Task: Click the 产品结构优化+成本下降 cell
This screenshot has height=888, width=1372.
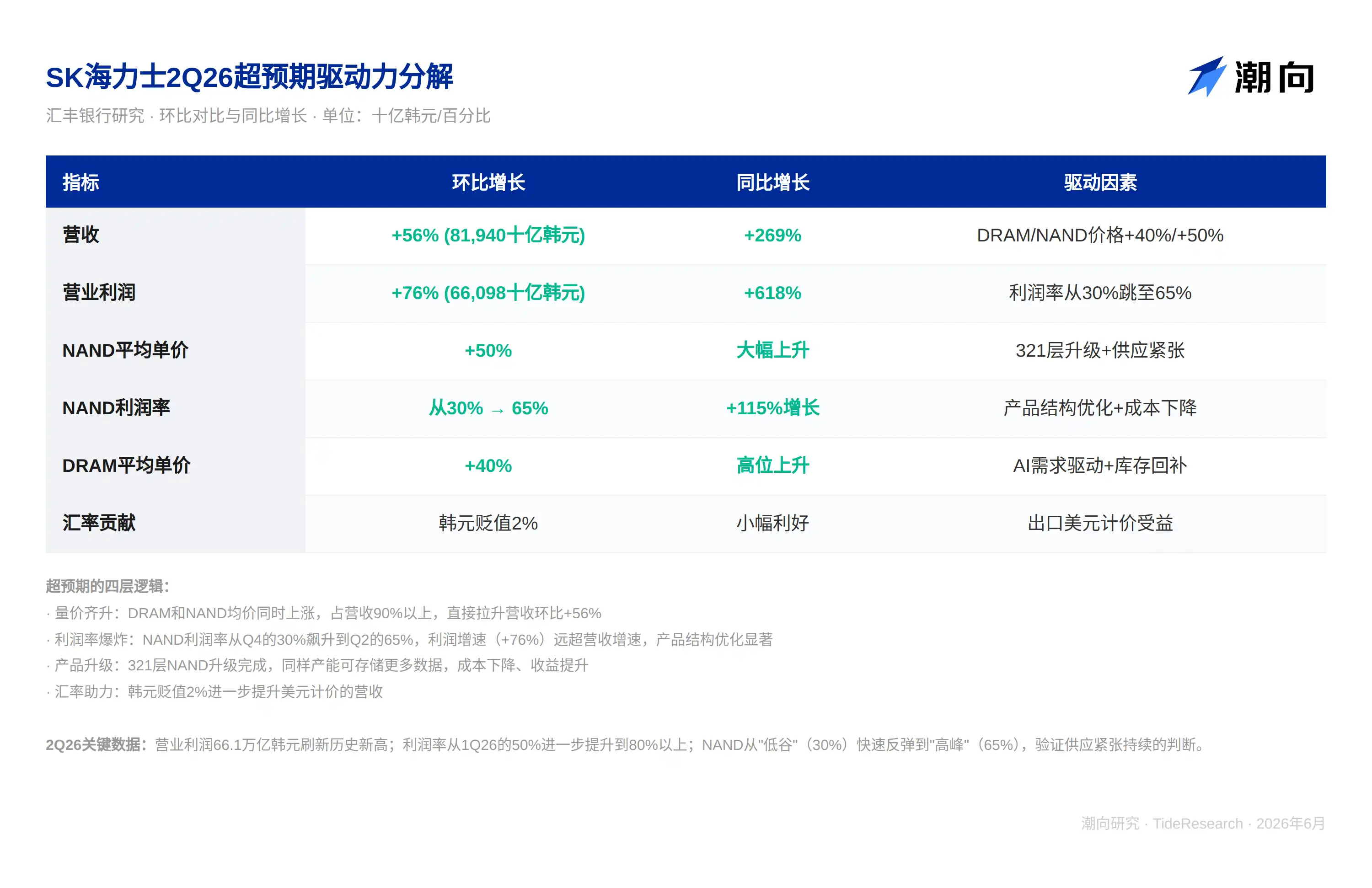Action: [1100, 408]
